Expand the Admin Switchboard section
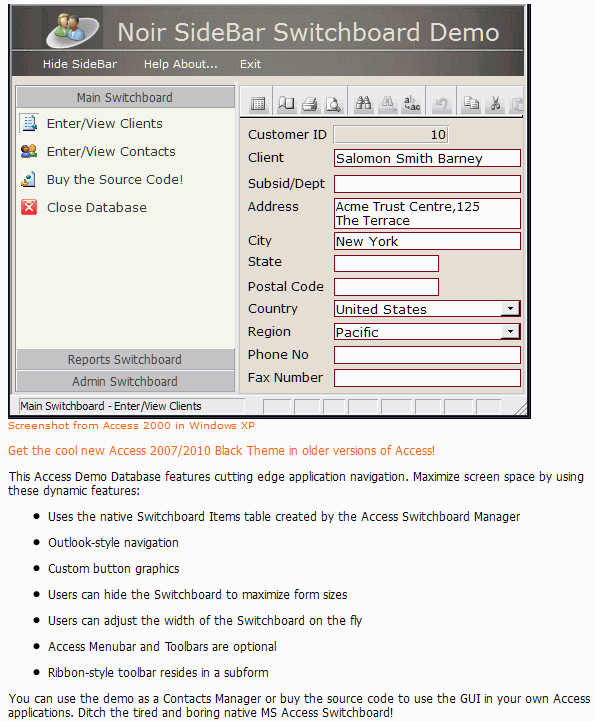 tap(125, 381)
